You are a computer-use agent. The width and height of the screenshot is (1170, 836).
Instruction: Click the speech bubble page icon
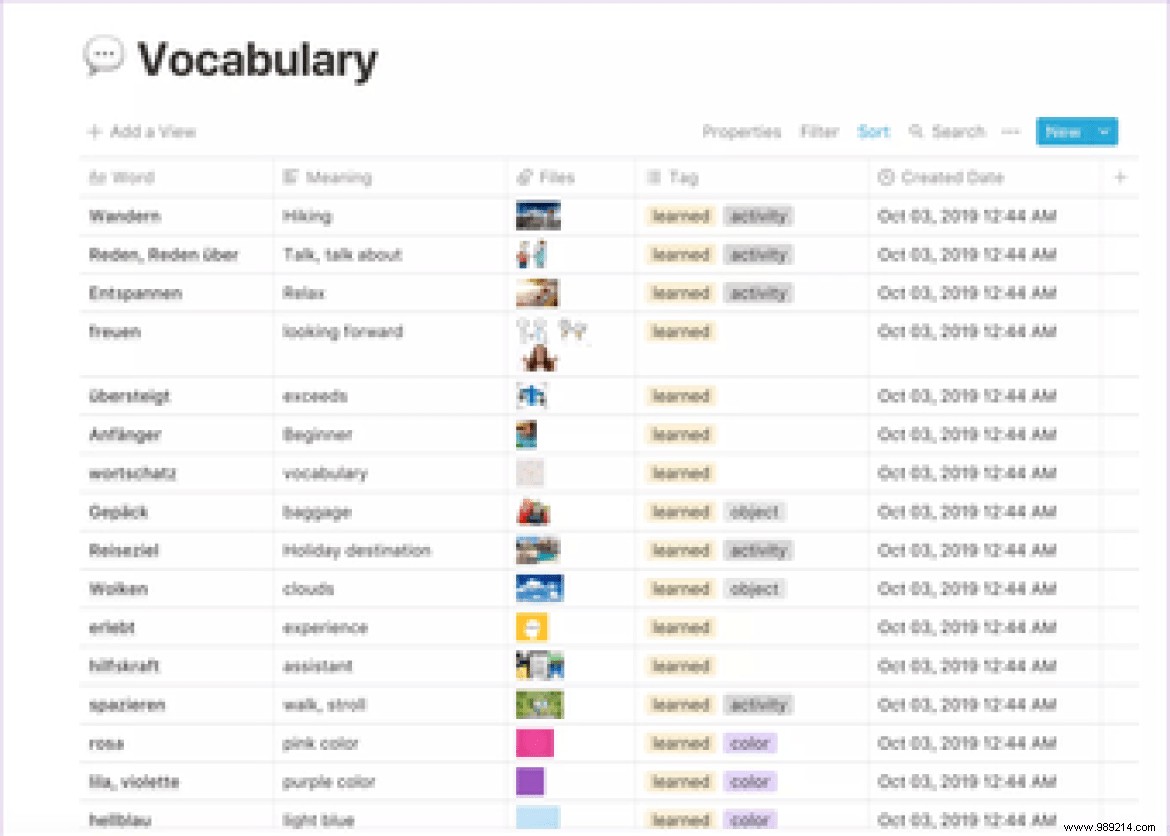click(x=103, y=58)
